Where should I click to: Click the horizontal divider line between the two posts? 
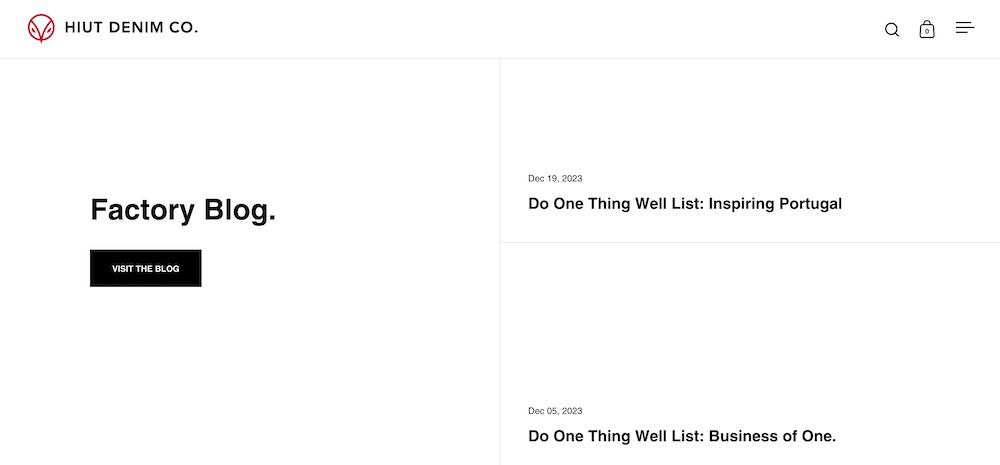pyautogui.click(x=750, y=242)
